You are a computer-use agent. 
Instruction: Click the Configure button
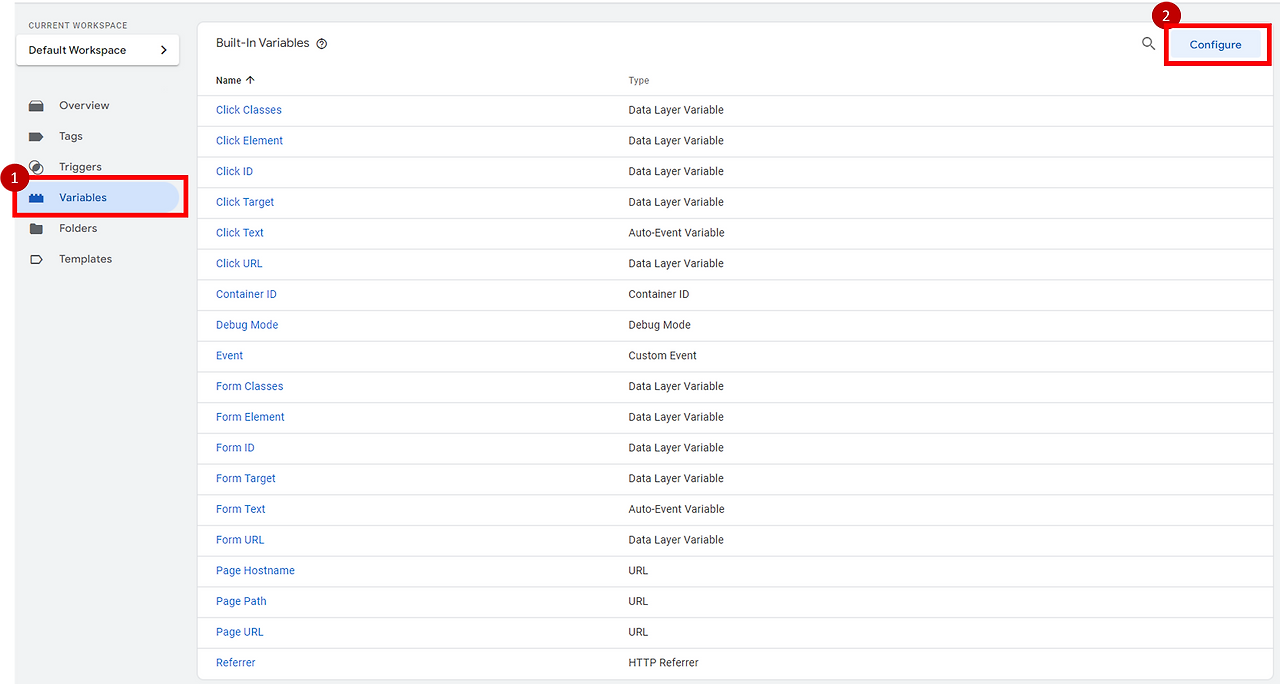click(1215, 45)
